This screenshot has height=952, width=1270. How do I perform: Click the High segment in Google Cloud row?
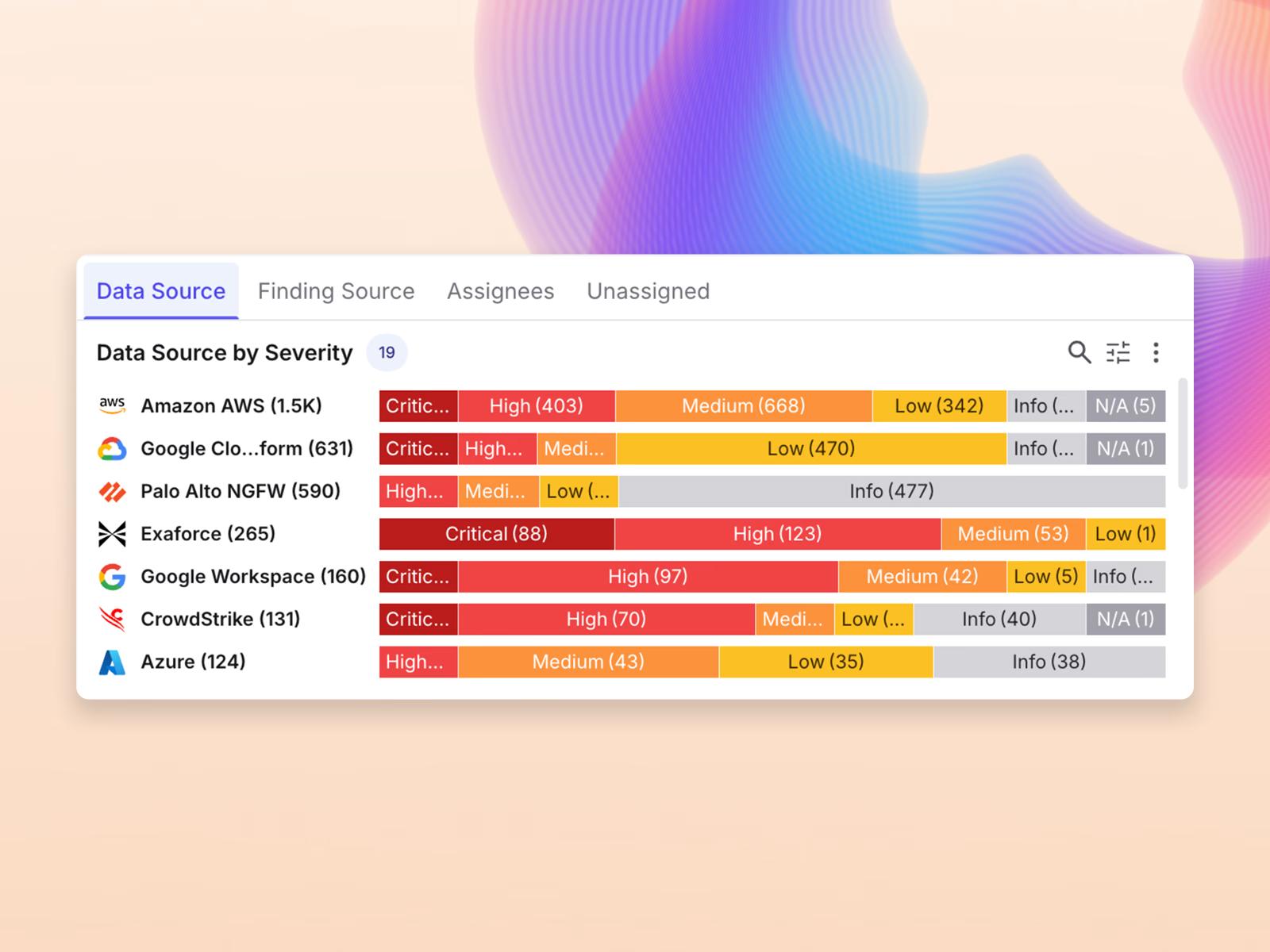(498, 448)
